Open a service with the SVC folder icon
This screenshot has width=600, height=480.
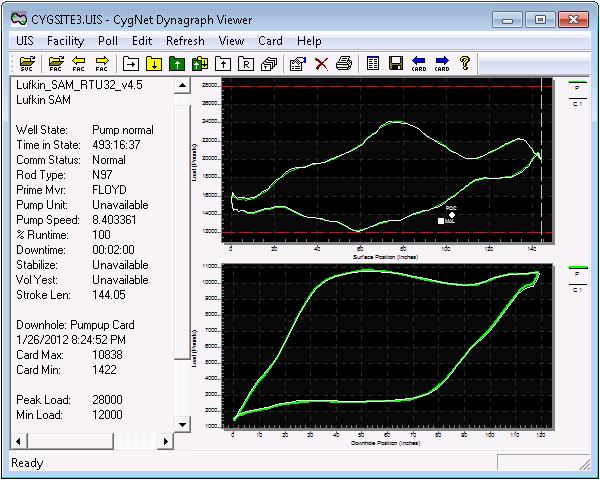tap(27, 64)
